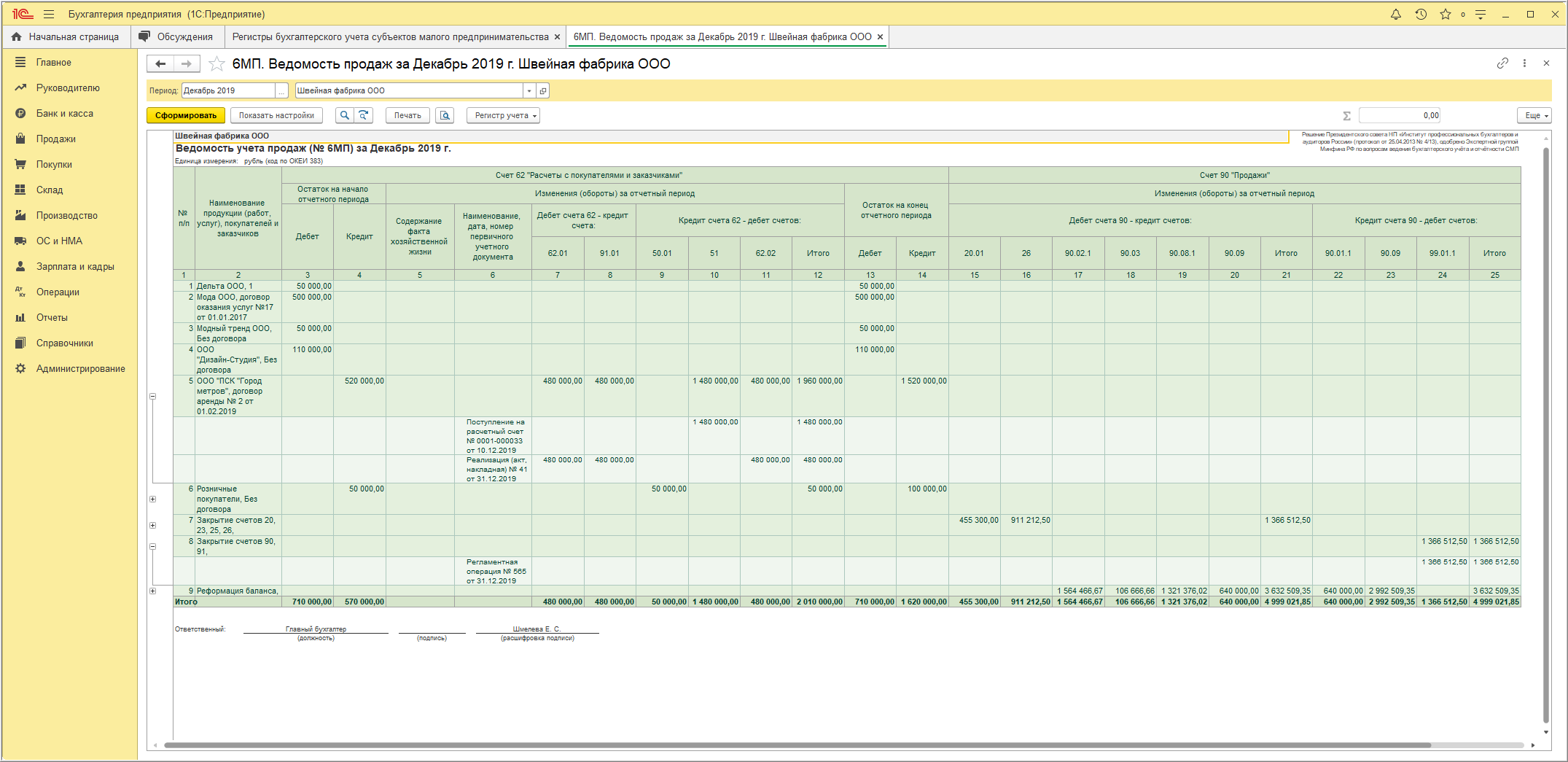Open the main hamburger menu icon
The image size is (1568, 762).
click(49, 14)
